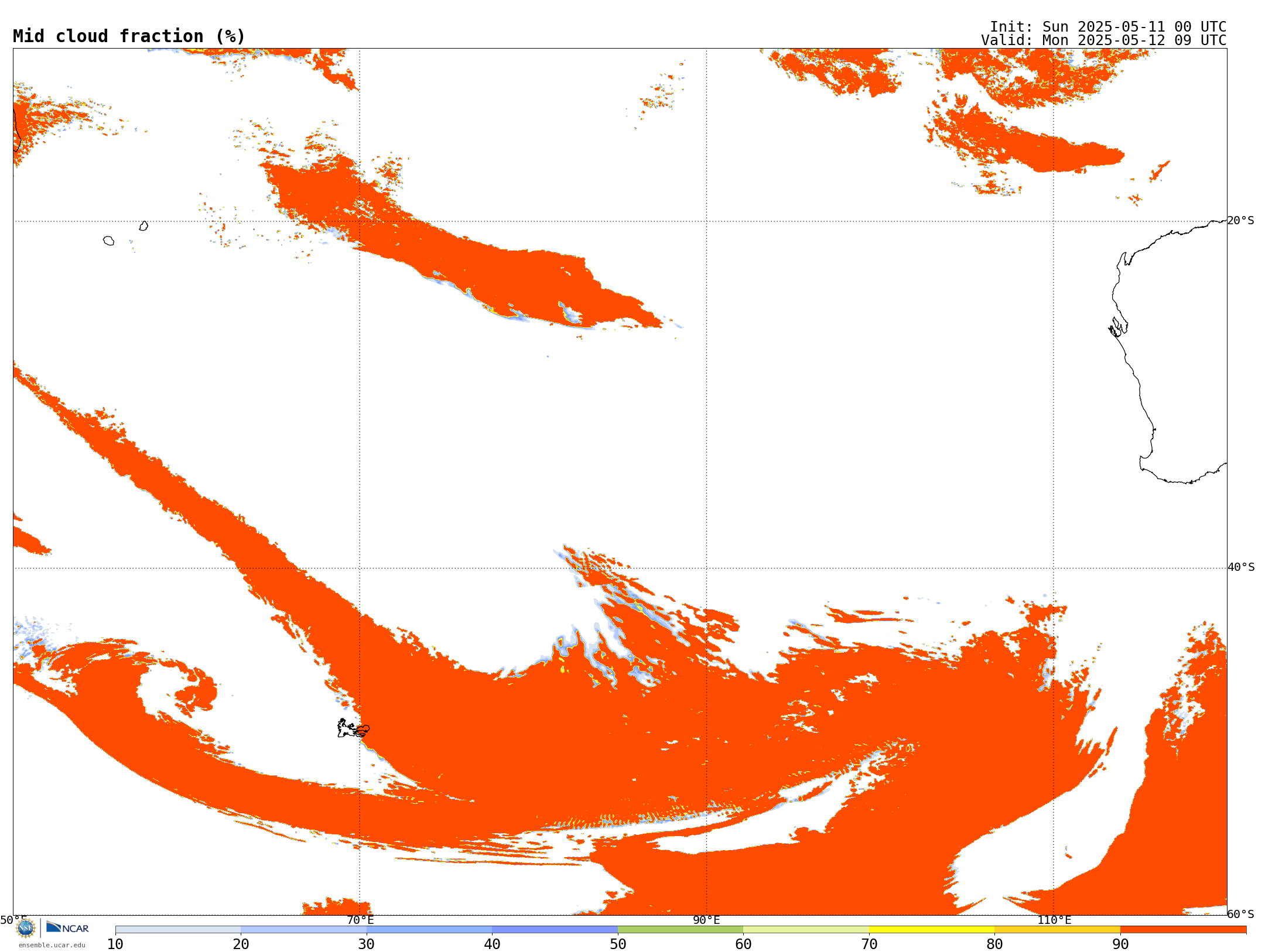Image resolution: width=1265 pixels, height=952 pixels.
Task: Click the 40°S latitude label
Action: click(1240, 567)
